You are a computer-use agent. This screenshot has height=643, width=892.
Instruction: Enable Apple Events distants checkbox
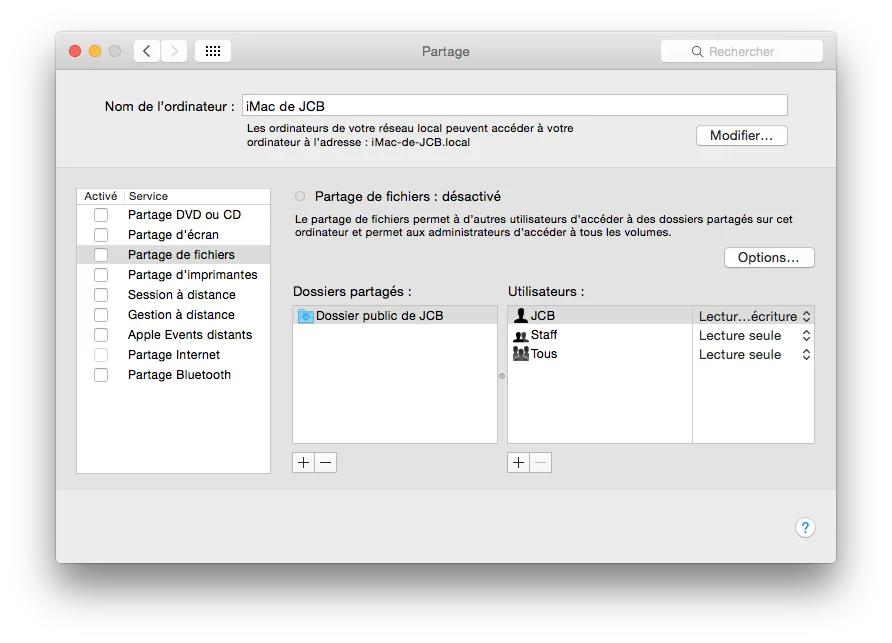click(101, 335)
